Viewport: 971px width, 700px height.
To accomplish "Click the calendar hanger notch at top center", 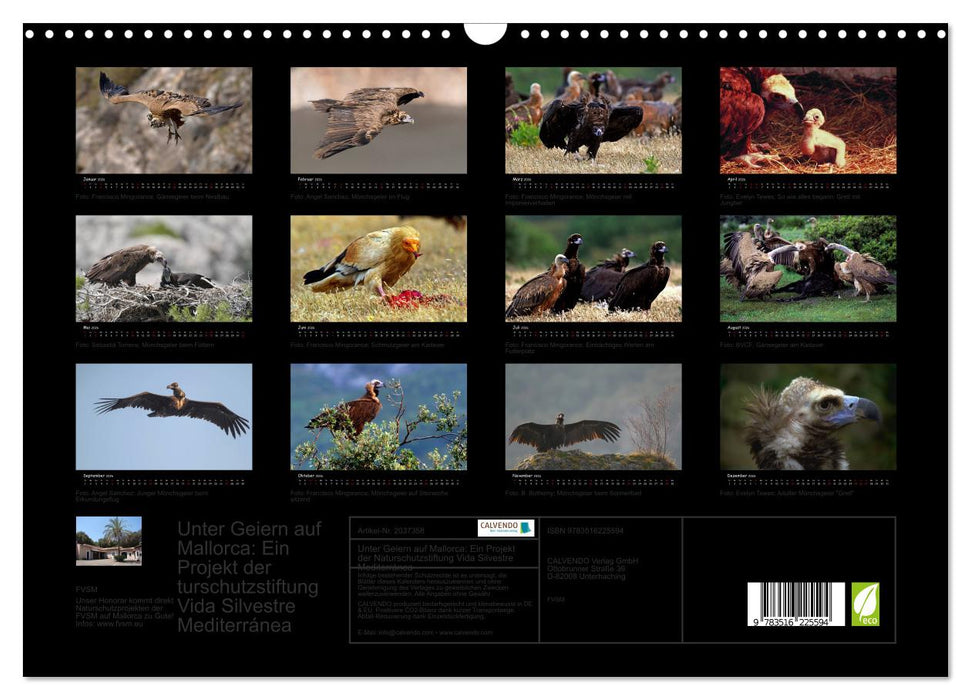I will (485, 34).
